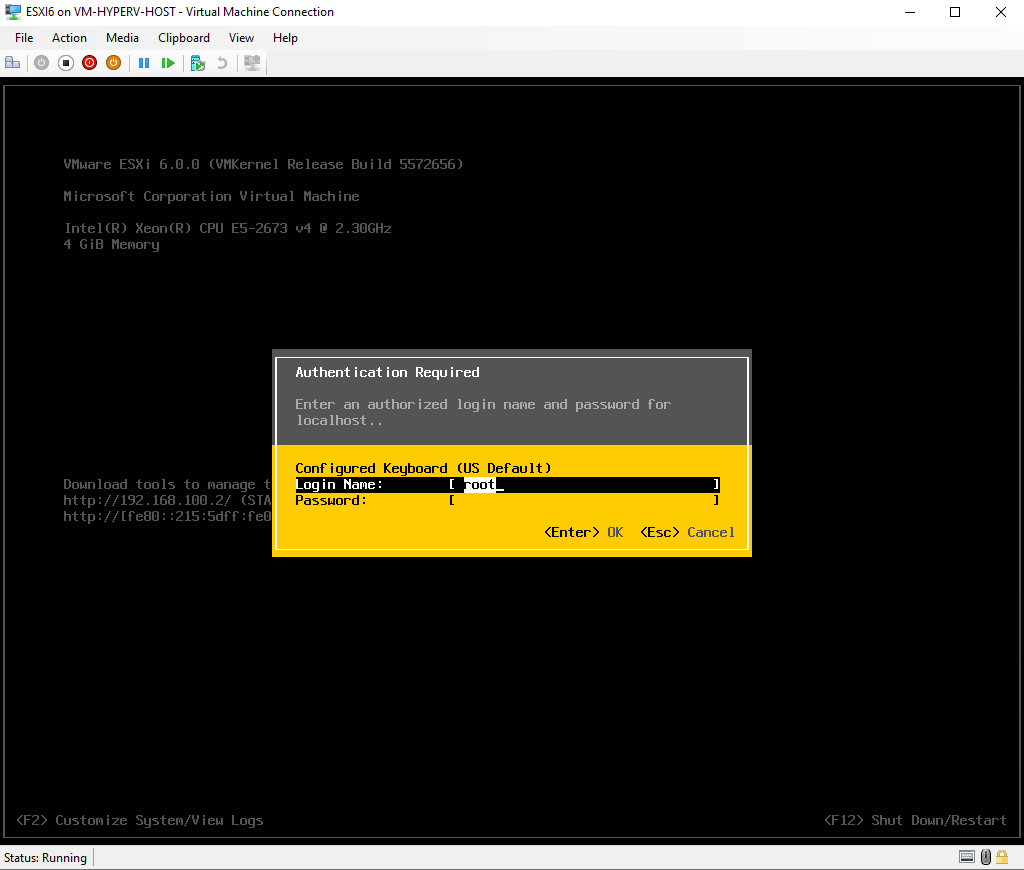
Task: Minimize the Virtual Machine Connection window
Action: coord(910,12)
